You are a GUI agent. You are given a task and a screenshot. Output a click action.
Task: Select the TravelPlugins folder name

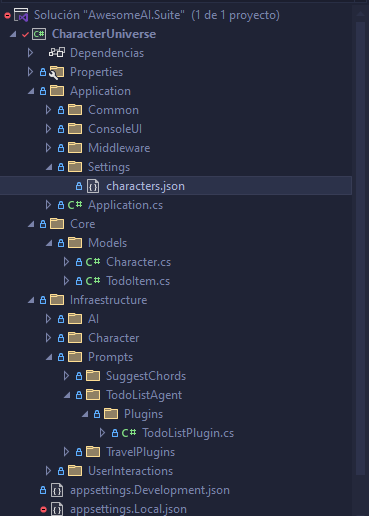(x=140, y=452)
